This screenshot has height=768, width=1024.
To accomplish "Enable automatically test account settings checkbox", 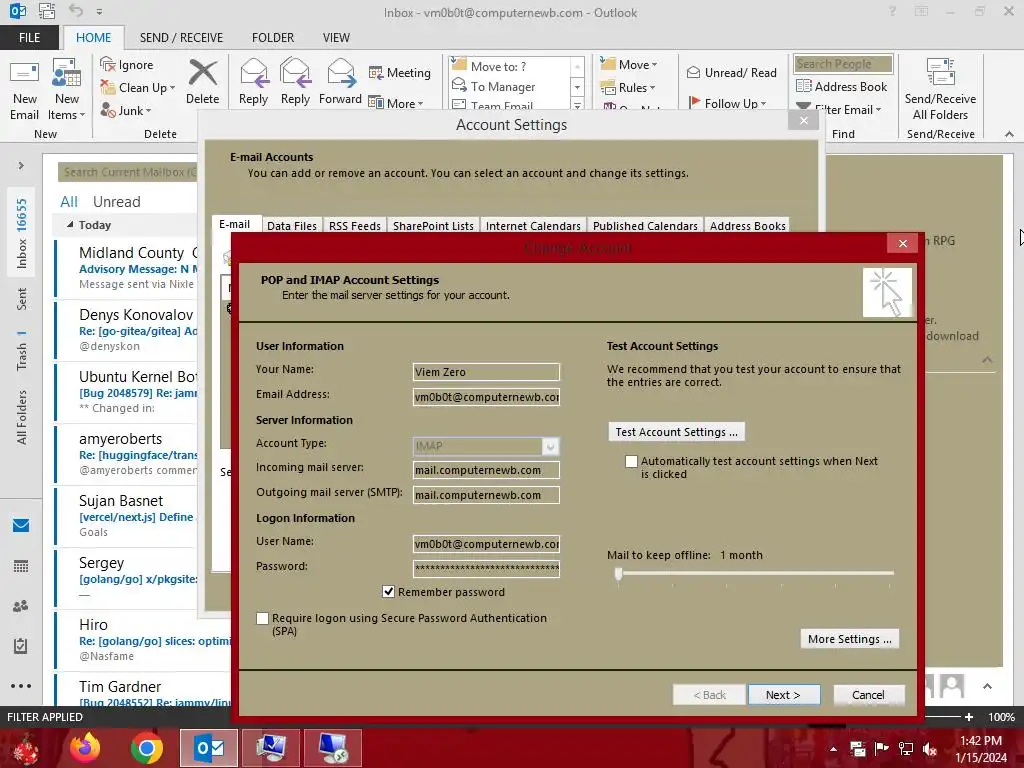I will click(631, 461).
